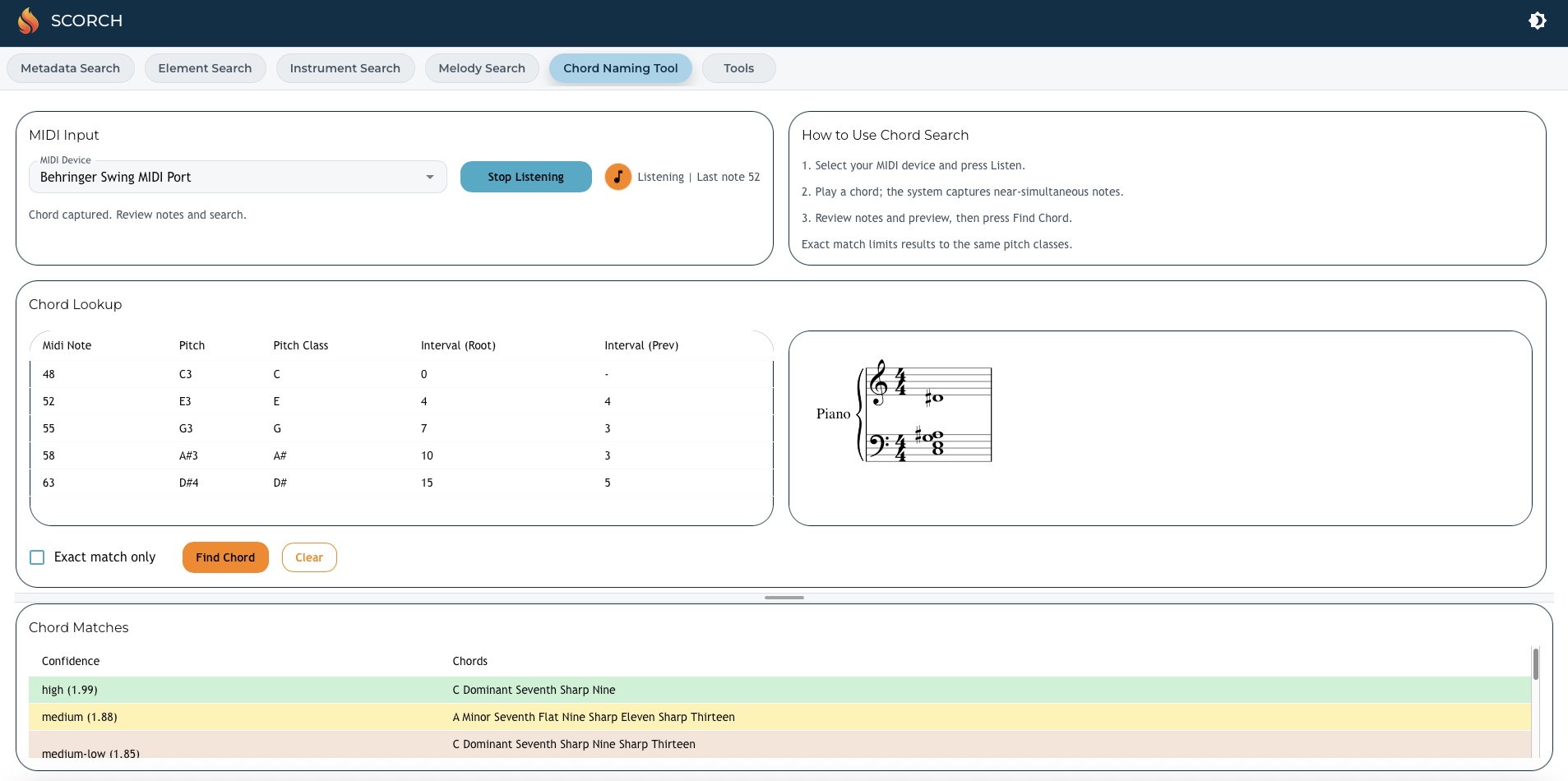Switch to Instrument Search
The width and height of the screenshot is (1568, 781).
click(x=345, y=67)
